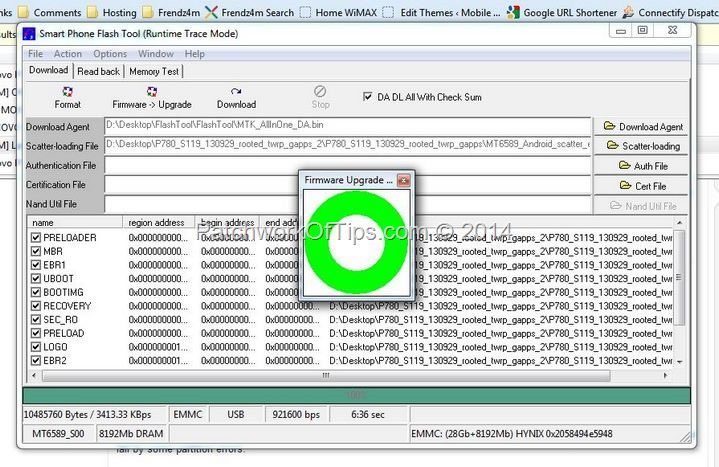The width and height of the screenshot is (719, 467).
Task: Uncheck the EBR2 partition
Action: (36, 361)
